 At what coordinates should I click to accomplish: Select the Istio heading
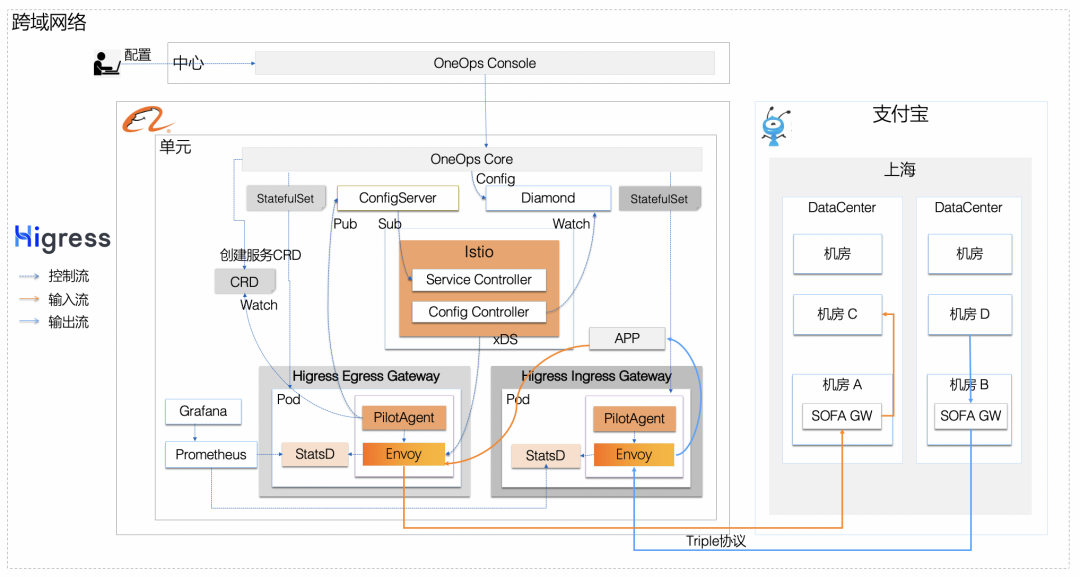point(479,252)
